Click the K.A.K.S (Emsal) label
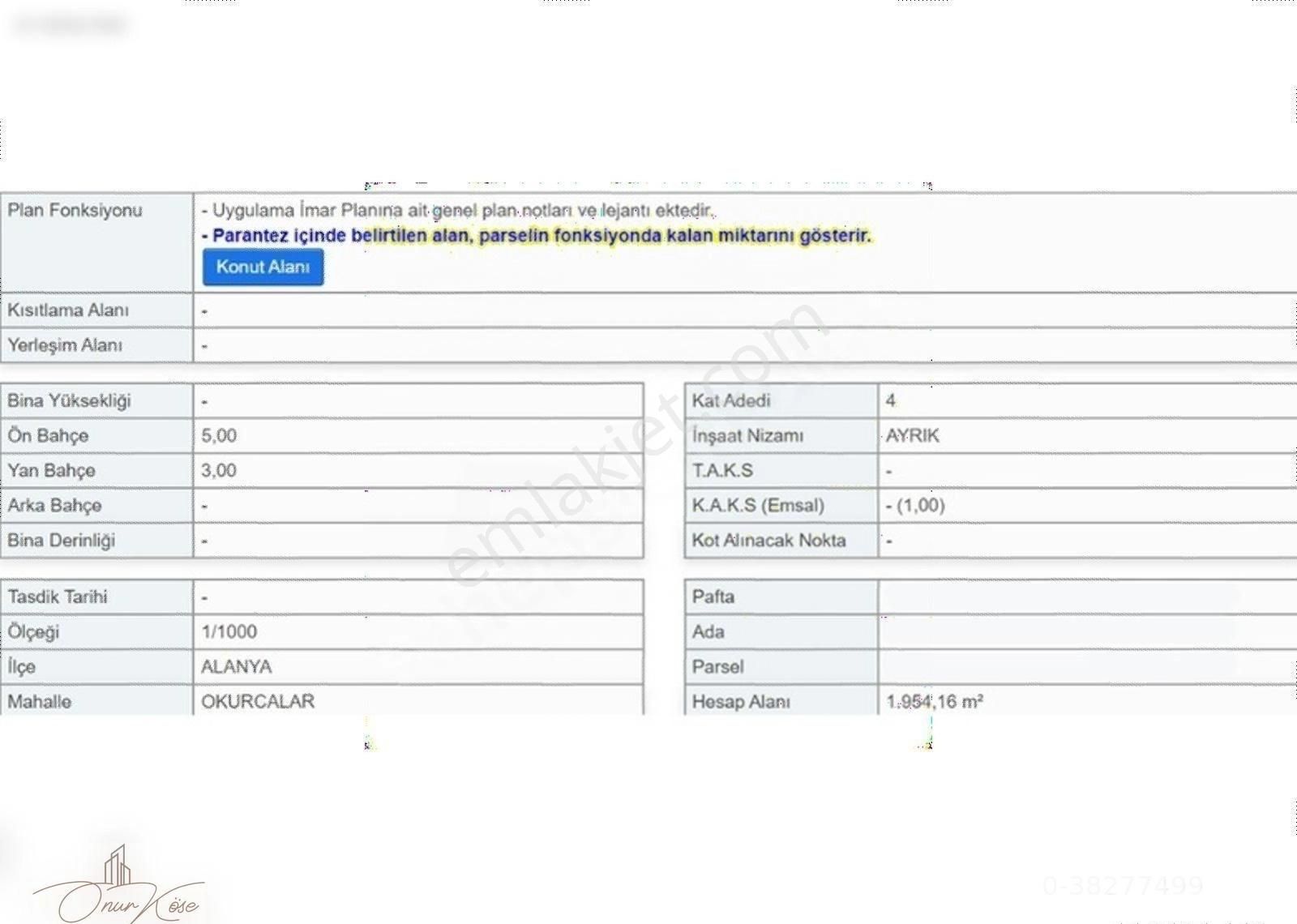This screenshot has height=924, width=1297. pos(758,506)
